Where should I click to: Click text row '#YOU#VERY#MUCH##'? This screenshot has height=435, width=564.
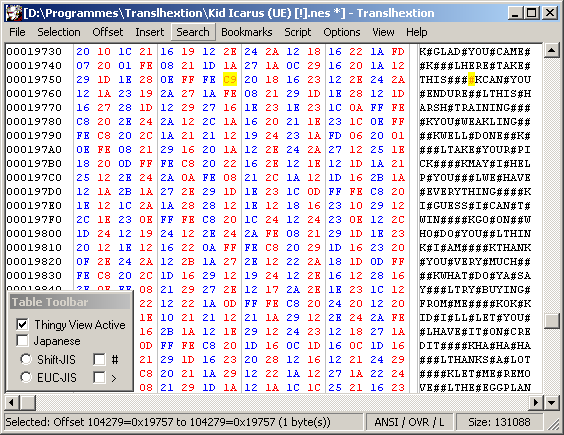pyautogui.click(x=475, y=262)
